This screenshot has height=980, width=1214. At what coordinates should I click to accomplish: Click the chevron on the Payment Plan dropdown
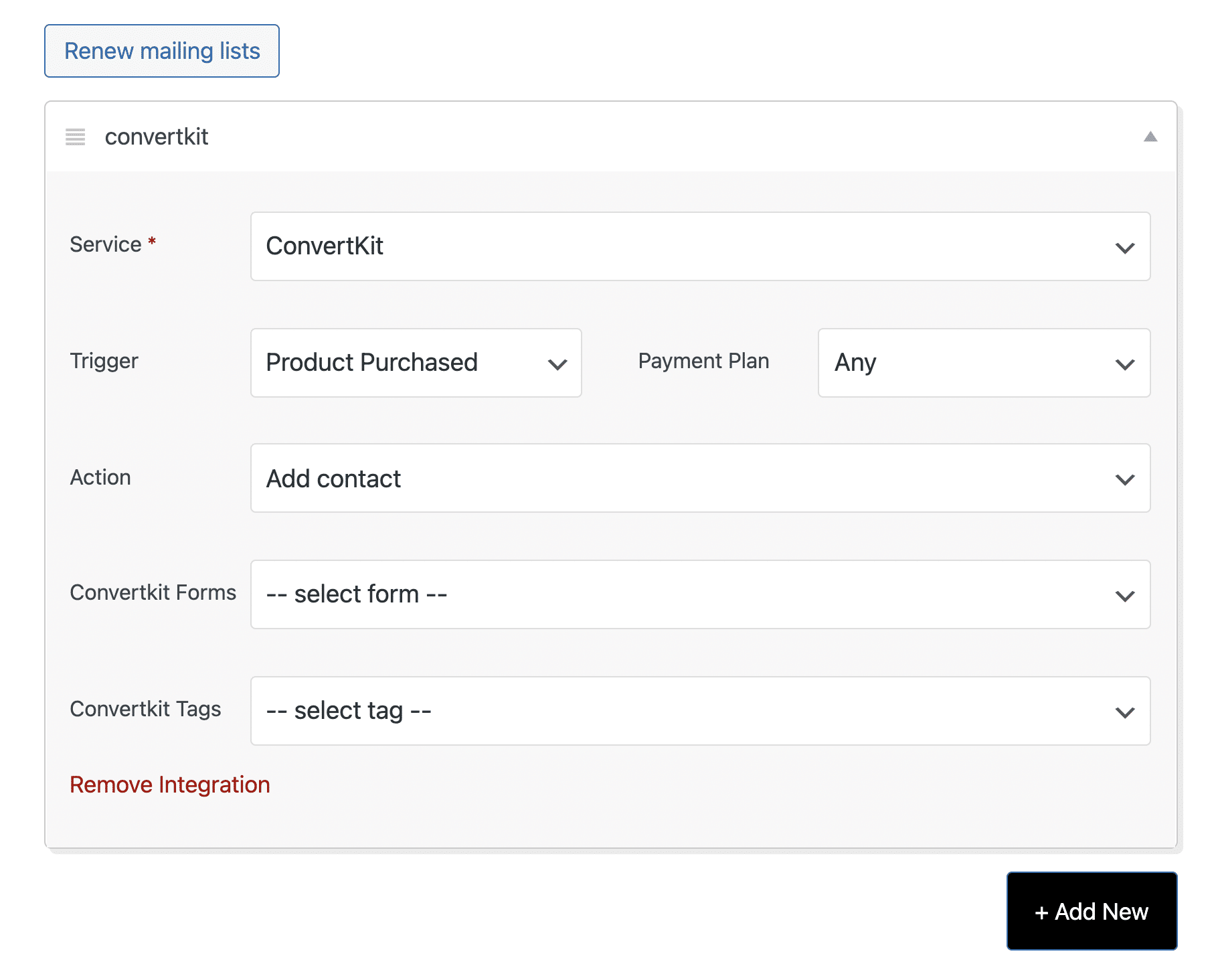1124,365
